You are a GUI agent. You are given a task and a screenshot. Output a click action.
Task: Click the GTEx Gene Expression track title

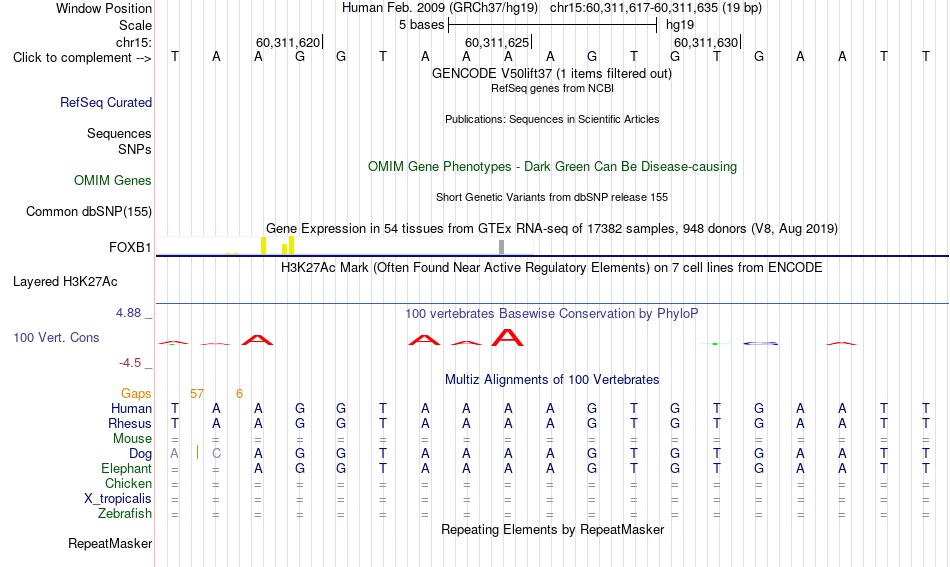[x=552, y=229]
